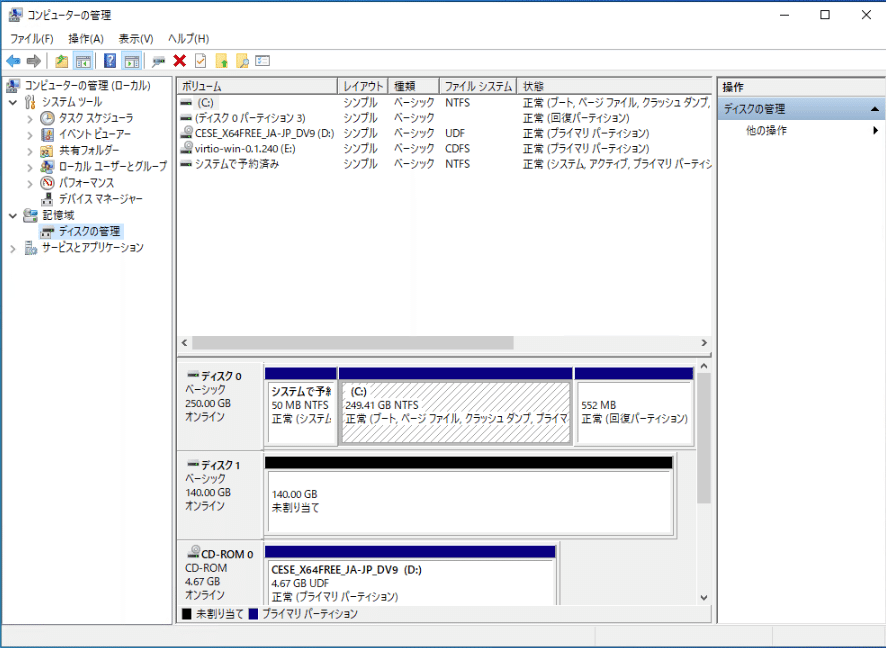Image resolution: width=886 pixels, height=648 pixels.
Task: Select the 249.41 GB (C:) partition block
Action: (x=455, y=412)
